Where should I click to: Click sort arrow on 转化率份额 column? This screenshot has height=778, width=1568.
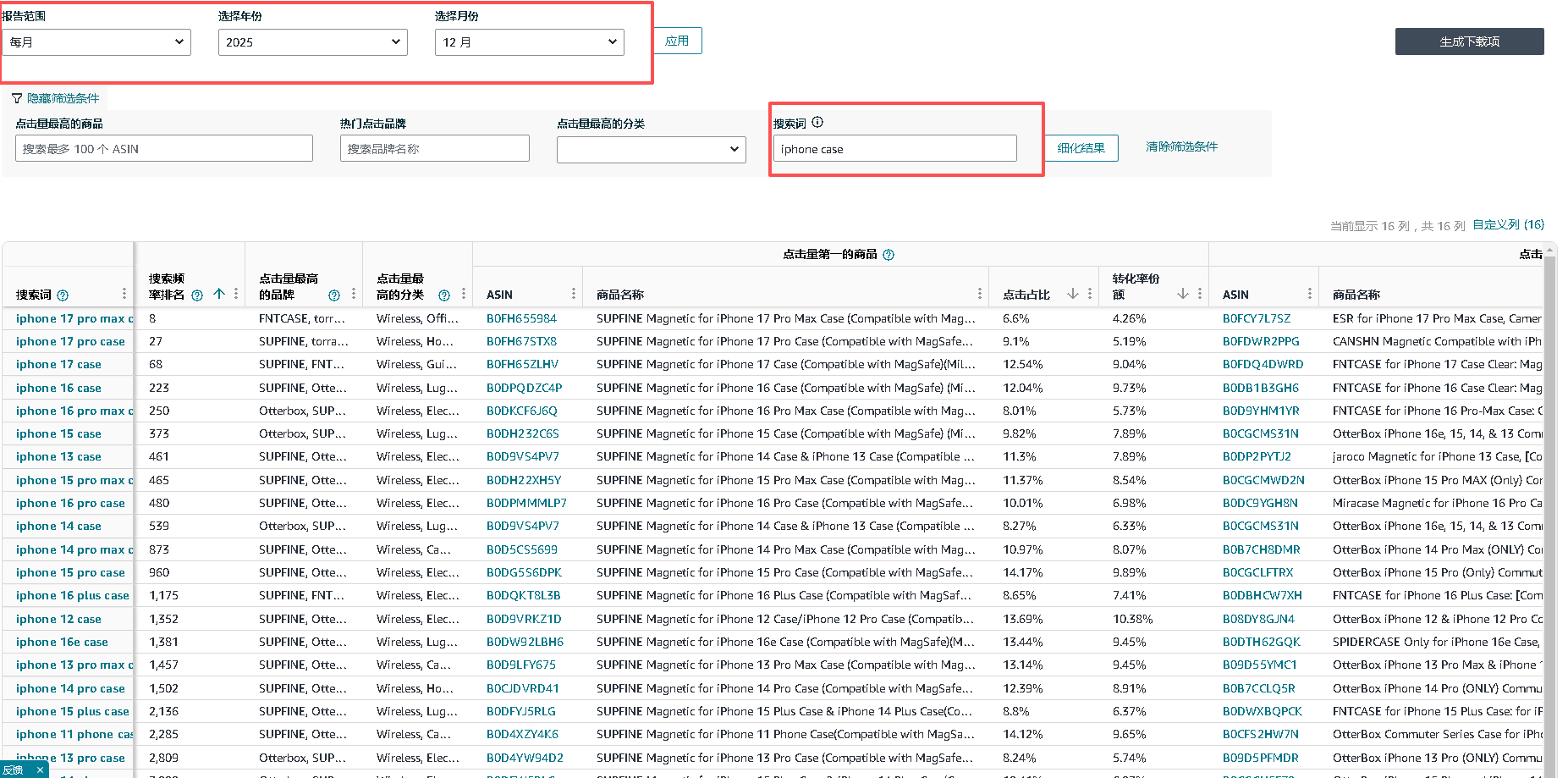[x=1183, y=294]
